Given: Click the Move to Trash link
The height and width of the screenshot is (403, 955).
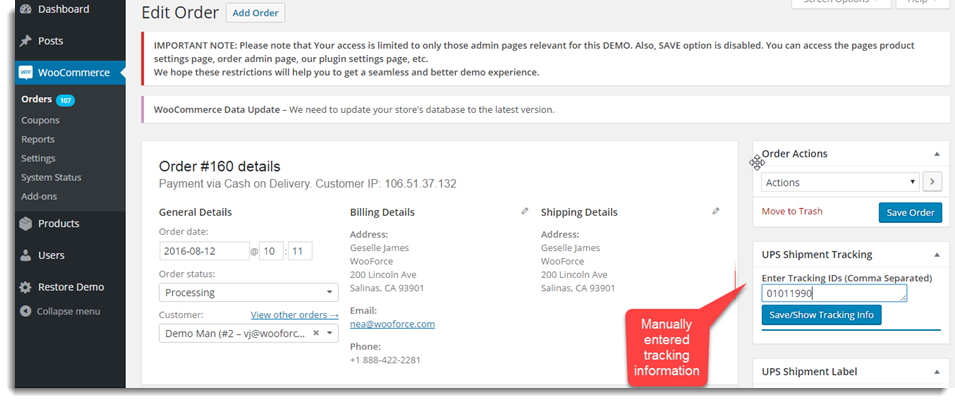Looking at the screenshot, I should click(792, 211).
